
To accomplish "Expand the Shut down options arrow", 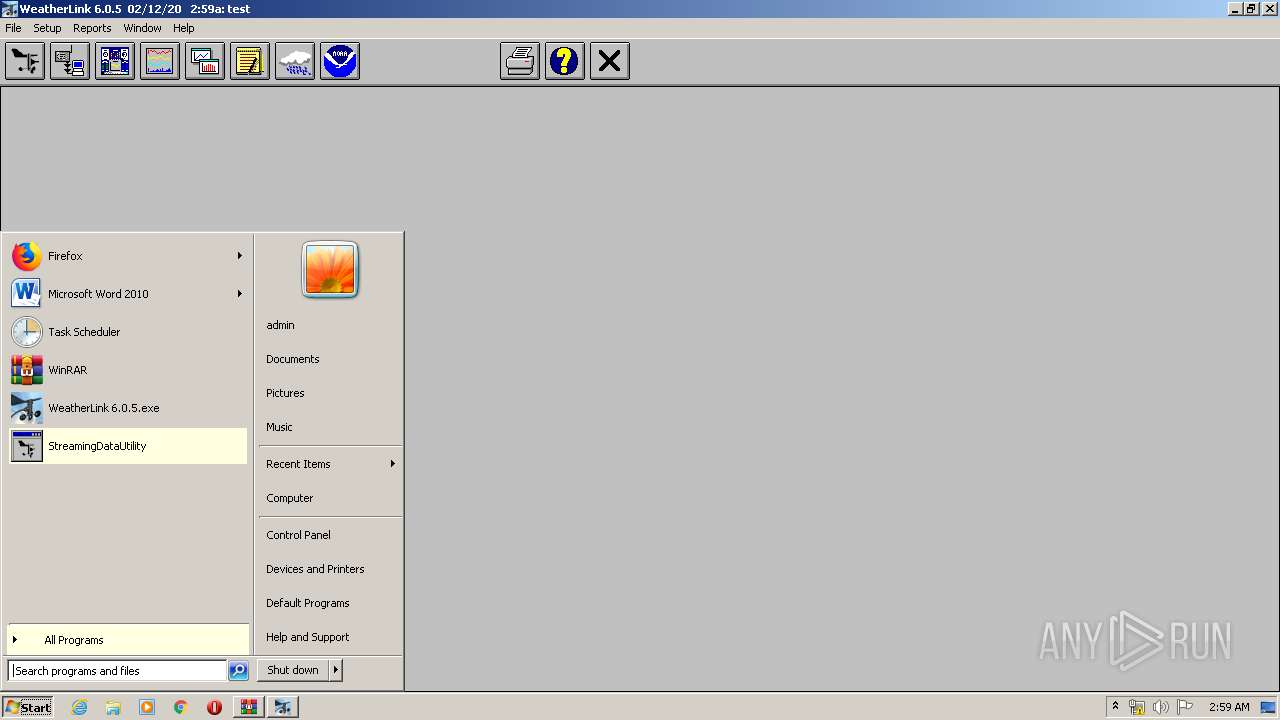I will coord(336,670).
